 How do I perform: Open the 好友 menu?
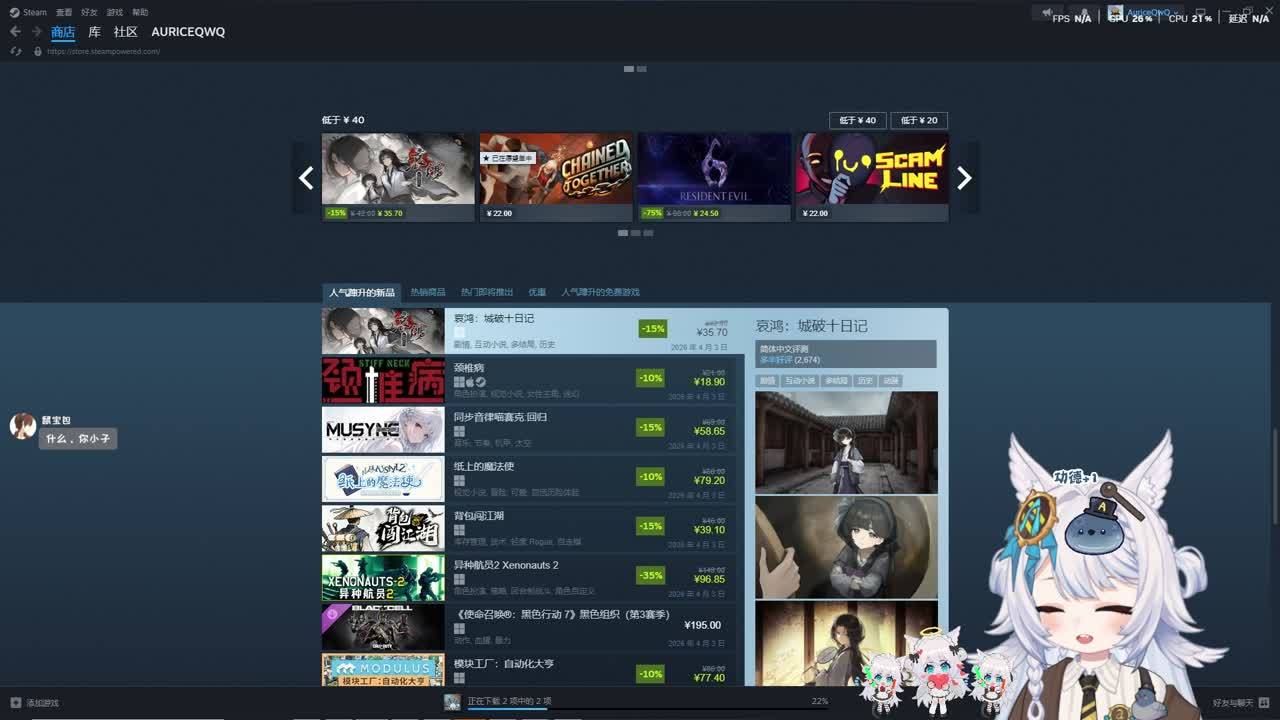point(89,12)
